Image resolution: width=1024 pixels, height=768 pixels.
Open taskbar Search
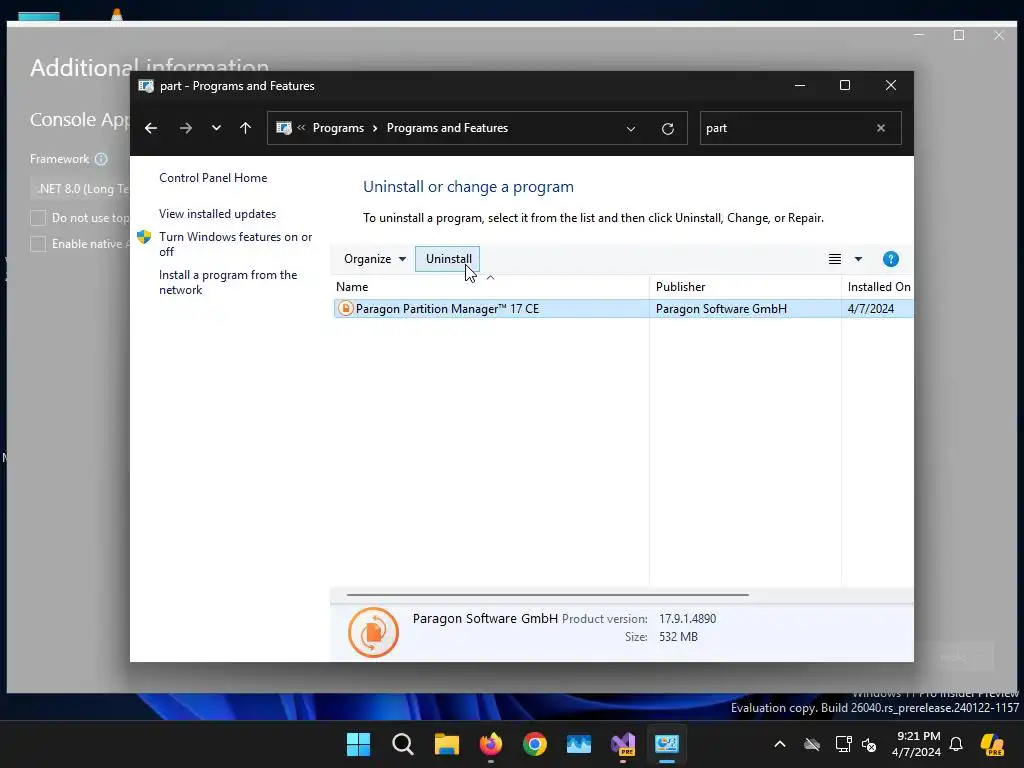coord(403,744)
